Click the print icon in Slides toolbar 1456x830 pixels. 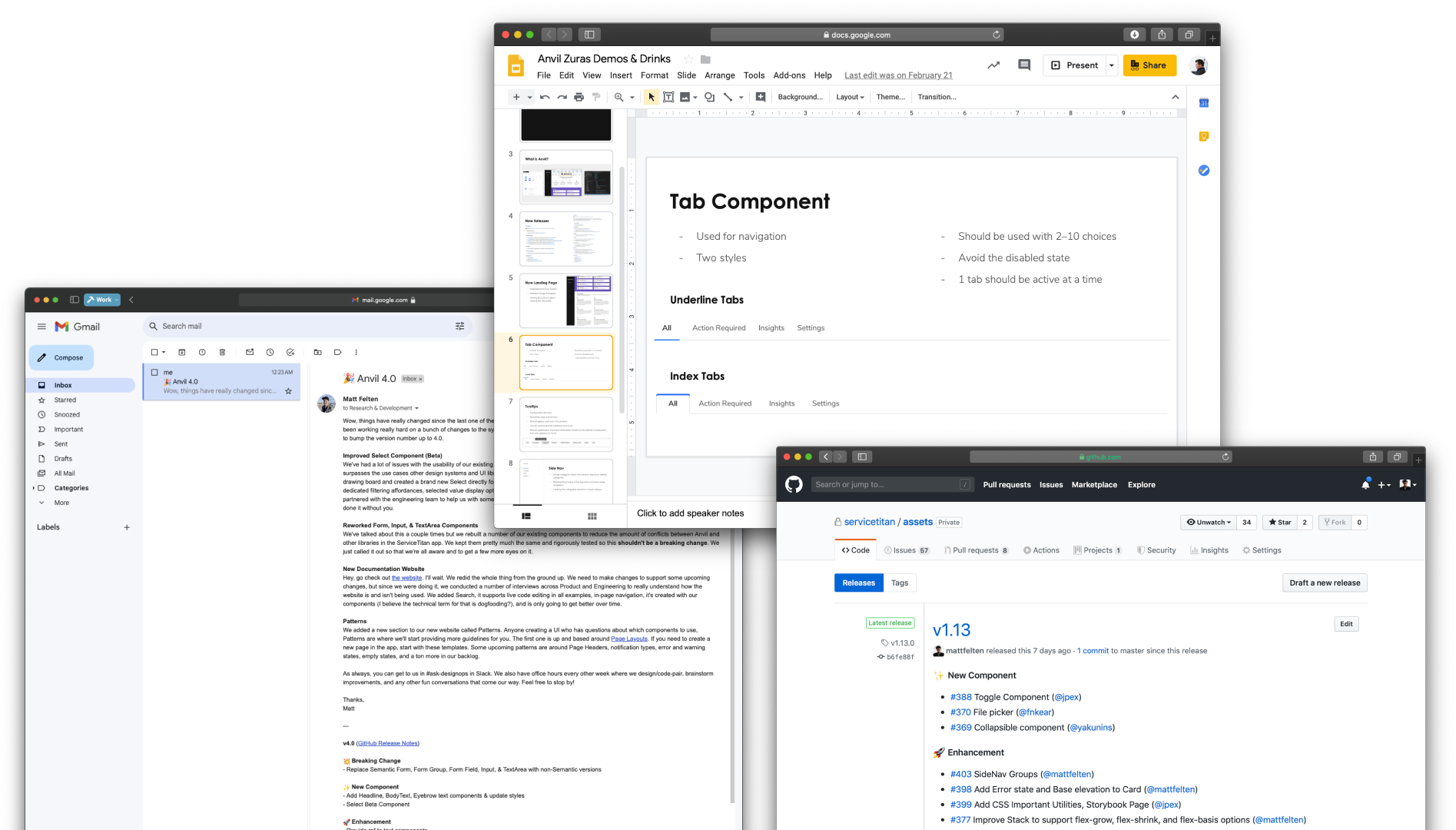pyautogui.click(x=579, y=97)
